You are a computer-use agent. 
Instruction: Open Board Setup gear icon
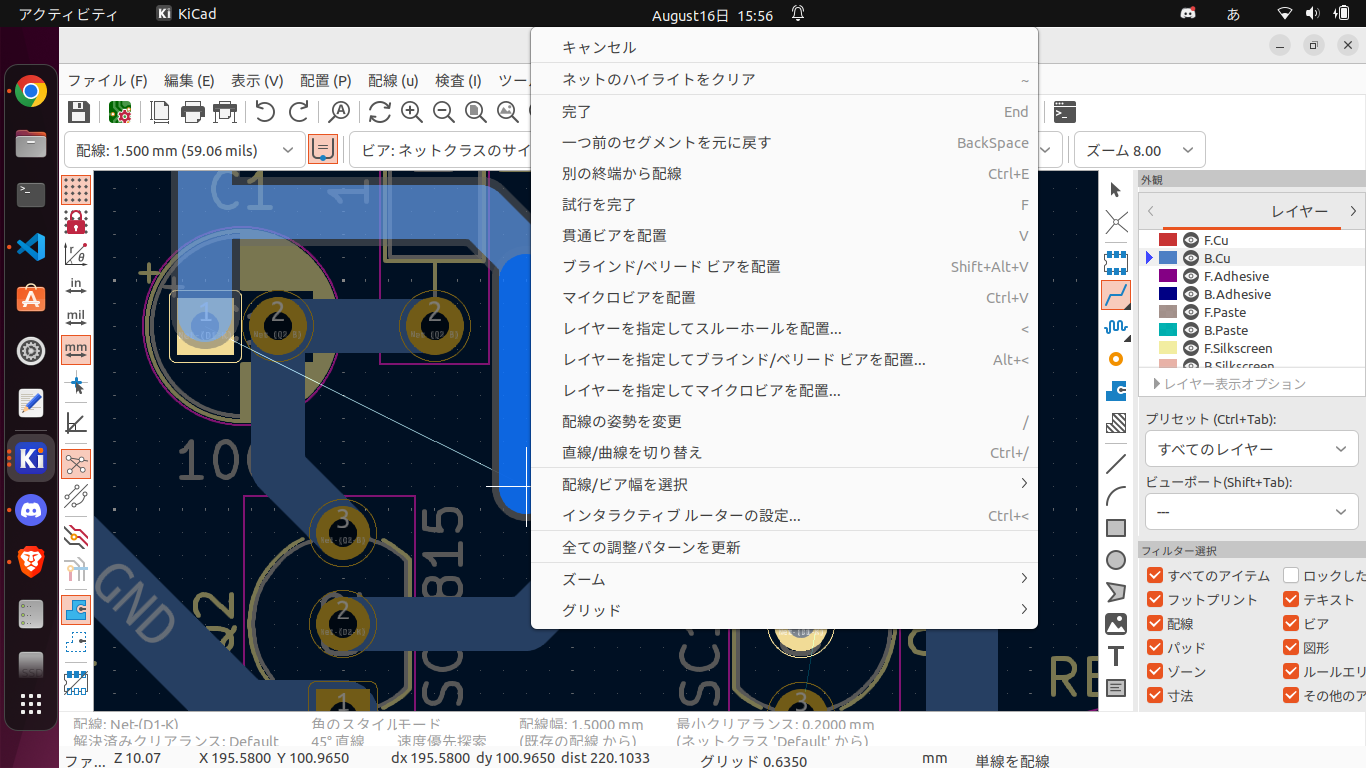(121, 112)
